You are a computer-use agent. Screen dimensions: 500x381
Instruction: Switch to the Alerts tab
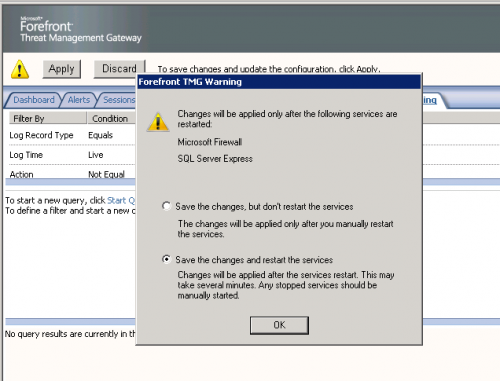click(x=79, y=100)
